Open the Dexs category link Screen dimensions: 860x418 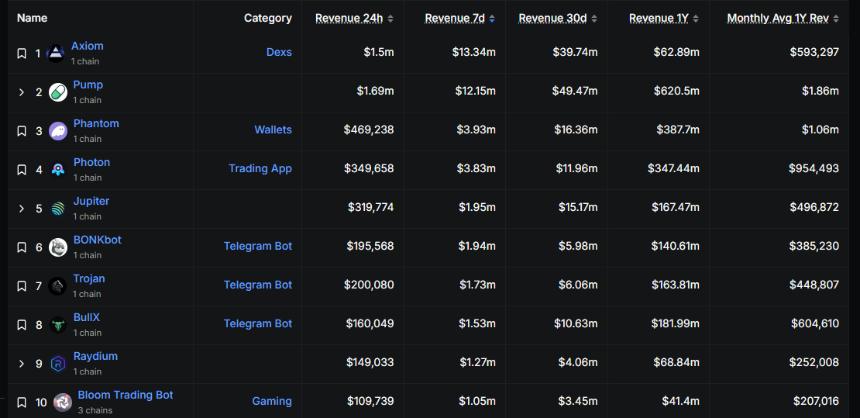(x=279, y=53)
